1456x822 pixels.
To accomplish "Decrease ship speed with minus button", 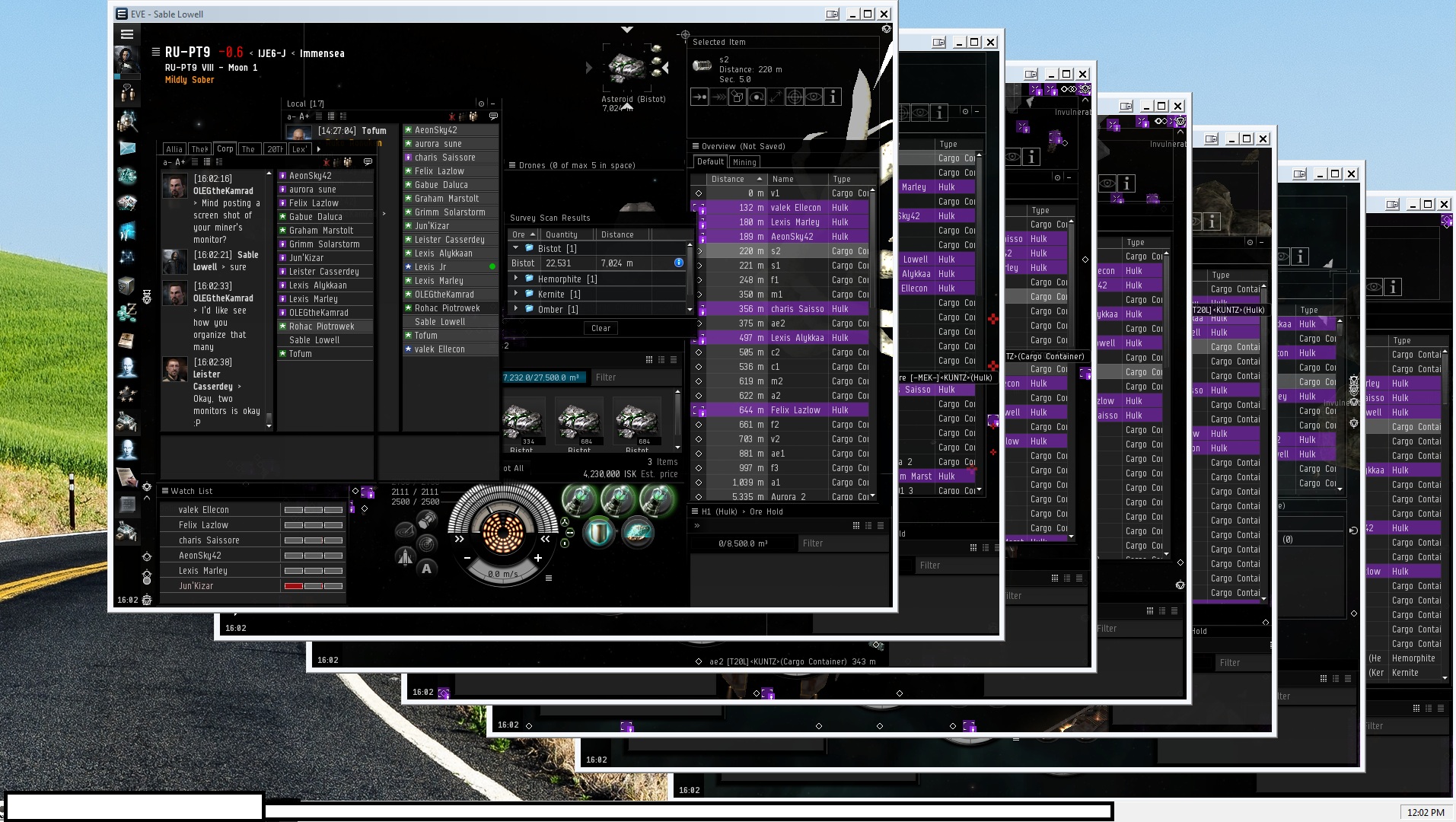I will 467,558.
